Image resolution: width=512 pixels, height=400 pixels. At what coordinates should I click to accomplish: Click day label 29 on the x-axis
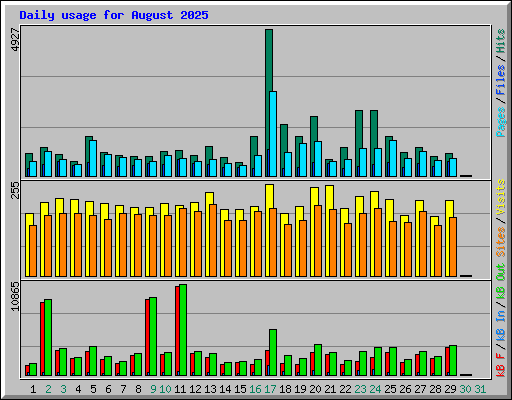[x=450, y=389]
